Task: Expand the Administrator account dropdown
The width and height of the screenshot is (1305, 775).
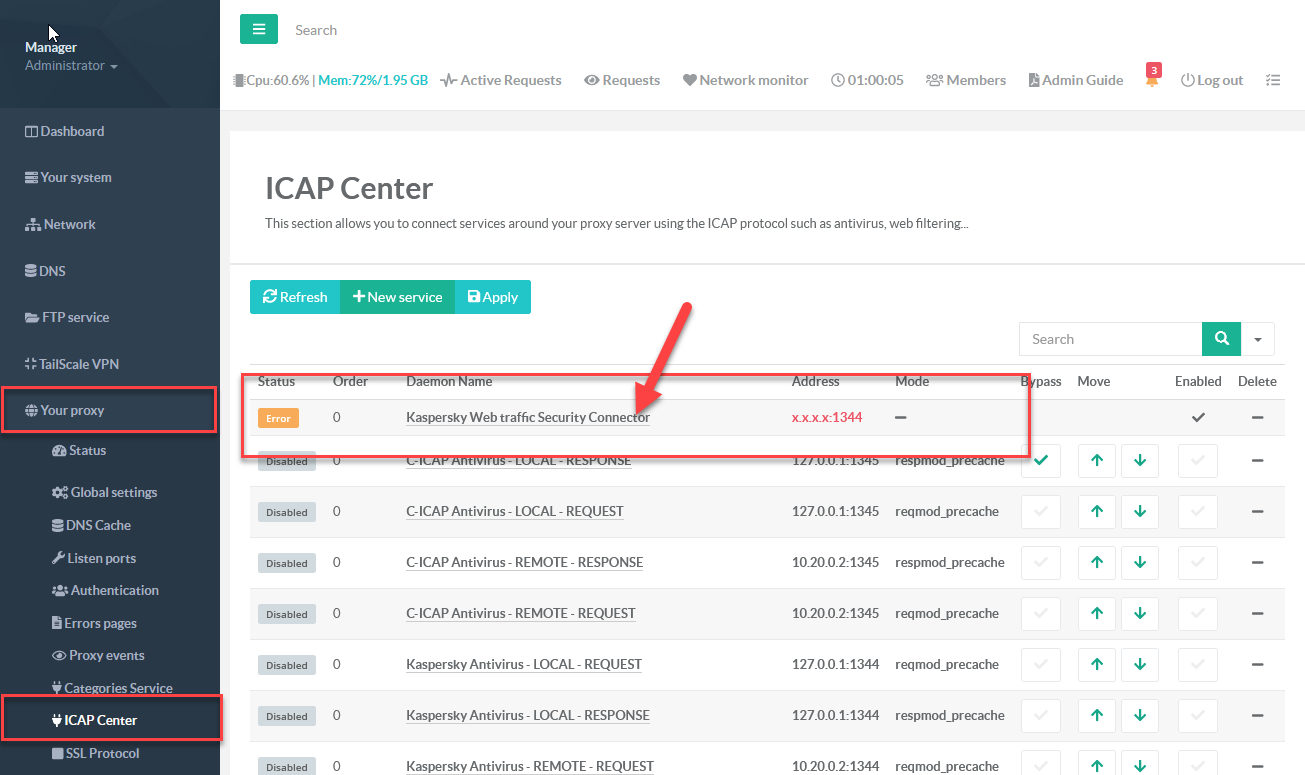Action: tap(71, 66)
